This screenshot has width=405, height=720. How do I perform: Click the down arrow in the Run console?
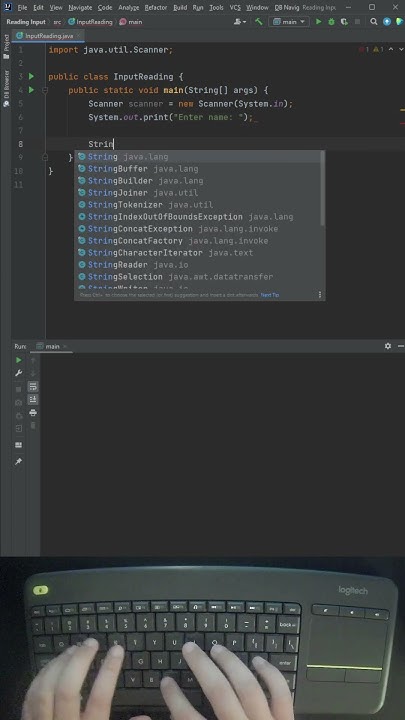point(33,373)
